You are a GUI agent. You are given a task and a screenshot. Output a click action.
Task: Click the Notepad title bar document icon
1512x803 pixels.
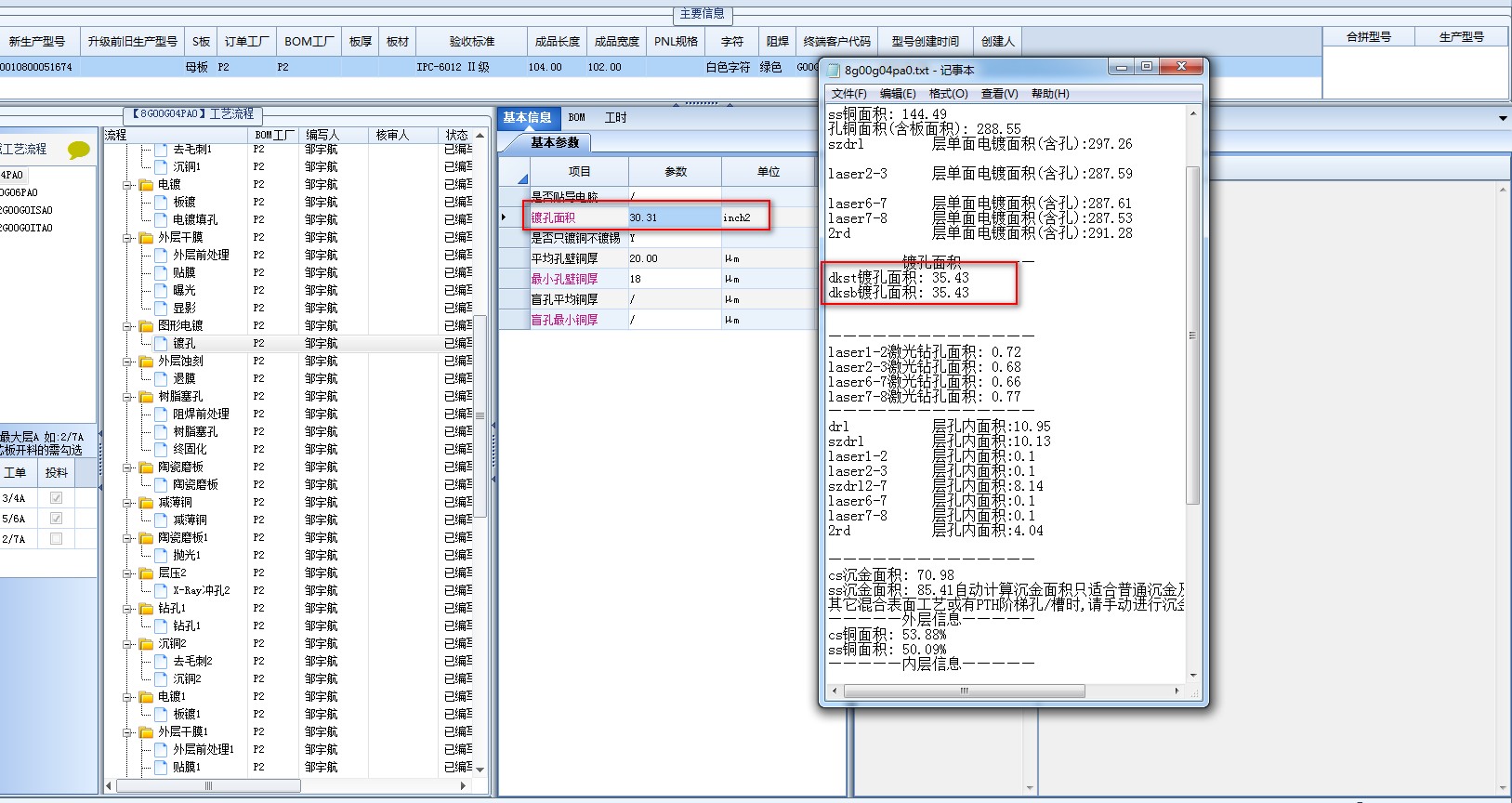tap(834, 70)
